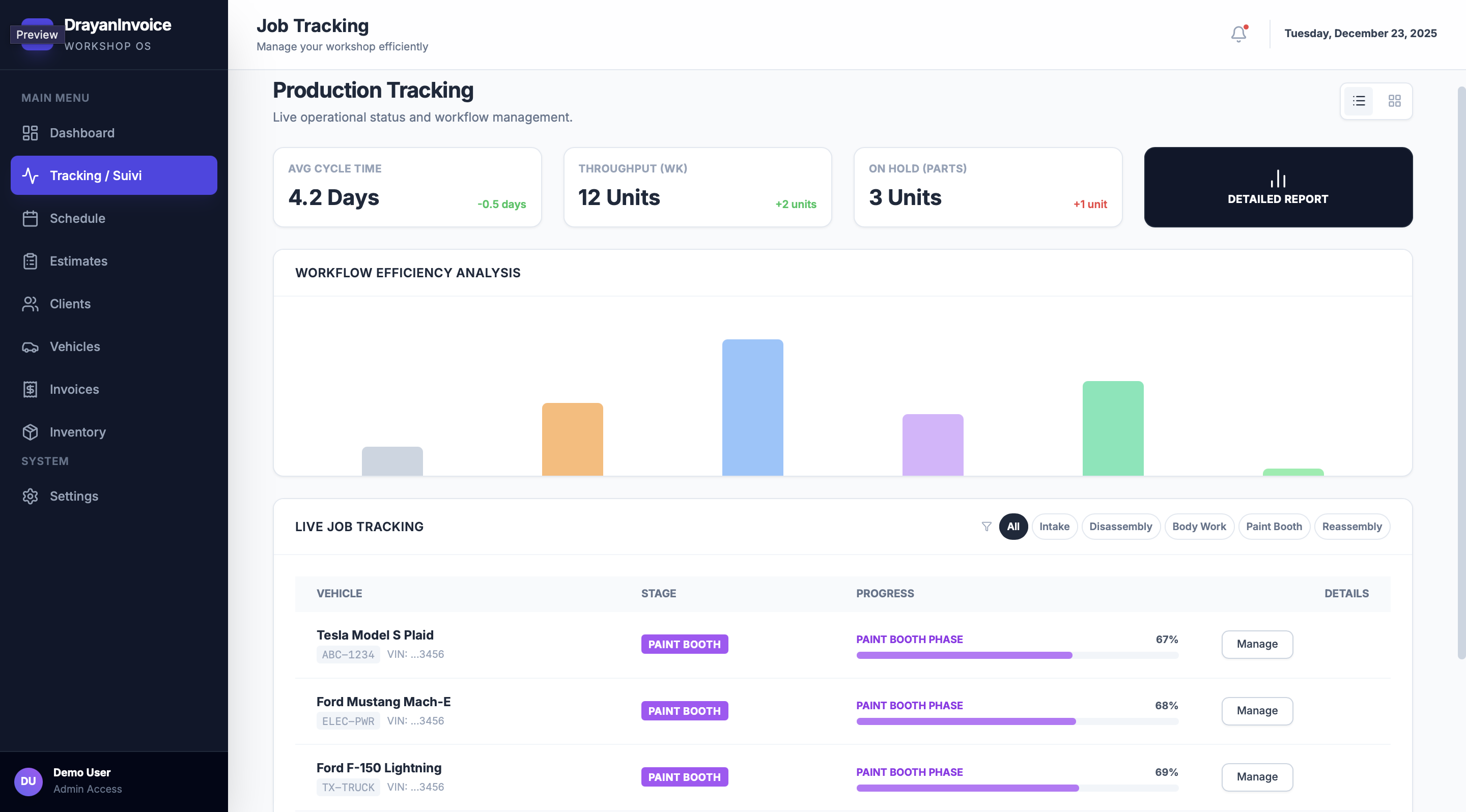Switch to grid view layout
The image size is (1466, 812).
click(x=1394, y=101)
